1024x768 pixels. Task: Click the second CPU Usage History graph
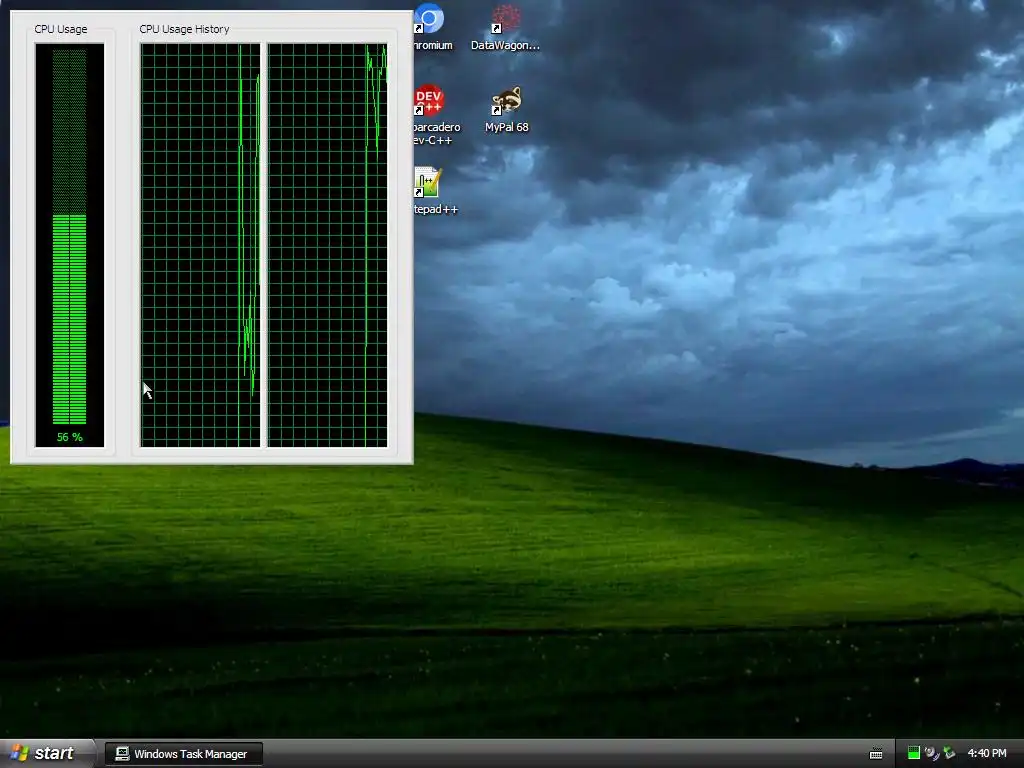[327, 246]
